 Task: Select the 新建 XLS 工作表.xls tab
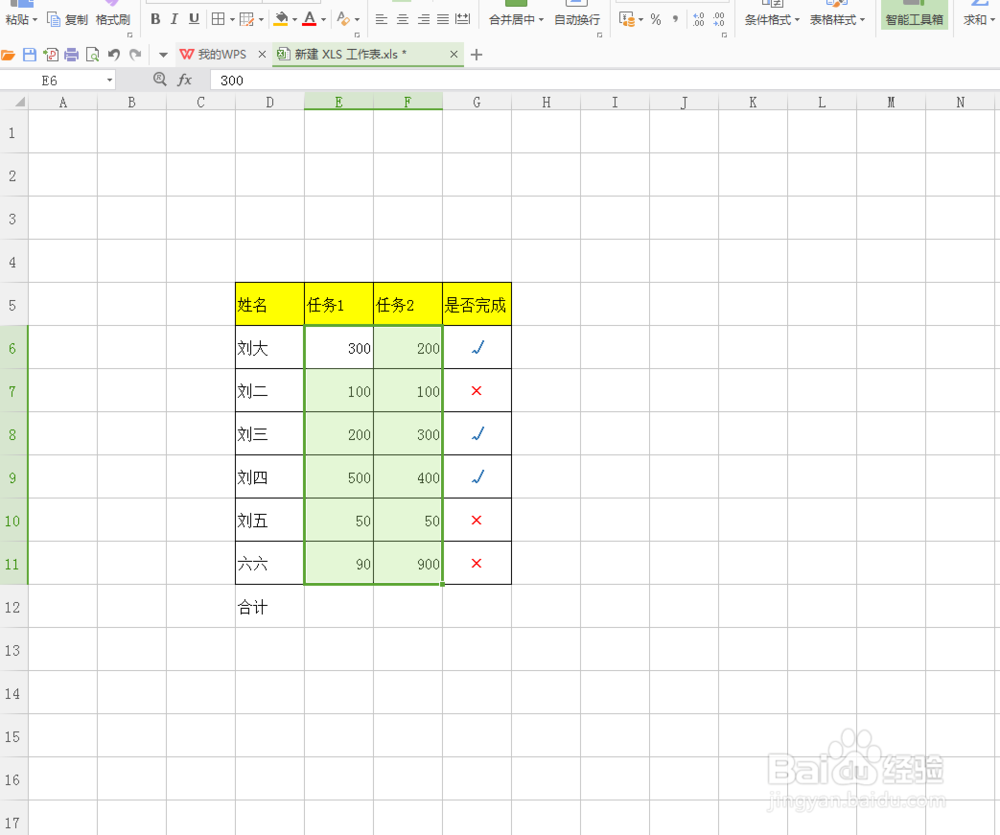point(350,55)
